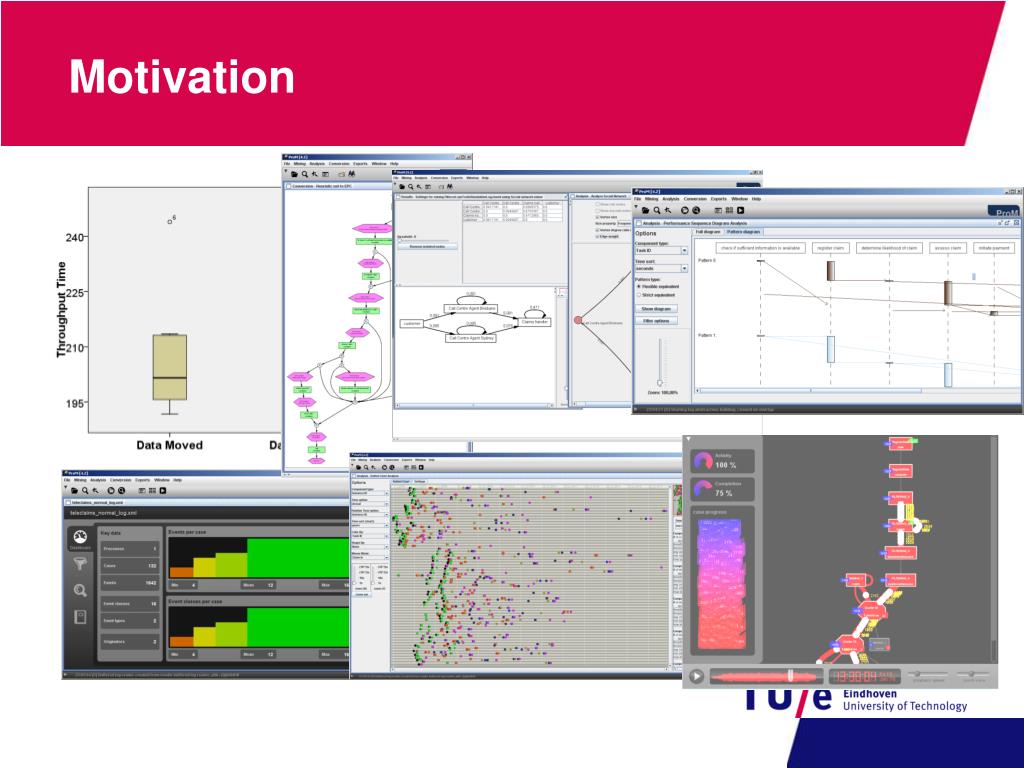Click second round icon in log dashboard toolbar
The image size is (1024, 768).
(x=121, y=490)
